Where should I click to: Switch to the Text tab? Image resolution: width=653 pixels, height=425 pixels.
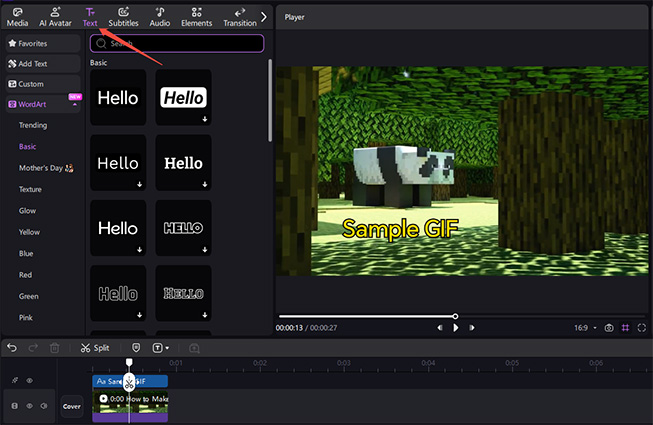click(90, 17)
